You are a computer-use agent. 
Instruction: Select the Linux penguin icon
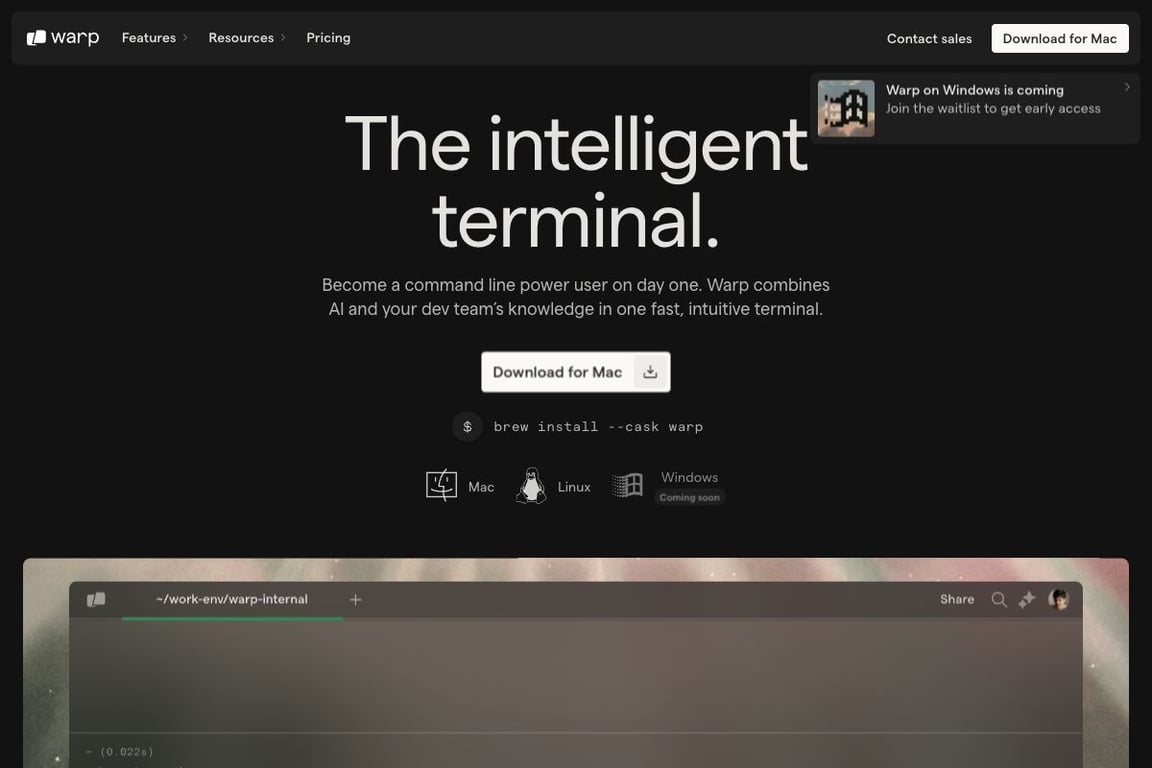pyautogui.click(x=530, y=486)
